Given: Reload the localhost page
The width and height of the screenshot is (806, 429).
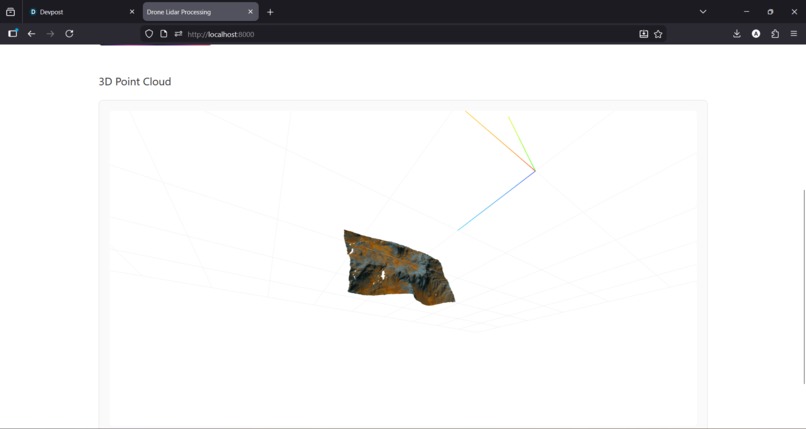Looking at the screenshot, I should (x=69, y=34).
